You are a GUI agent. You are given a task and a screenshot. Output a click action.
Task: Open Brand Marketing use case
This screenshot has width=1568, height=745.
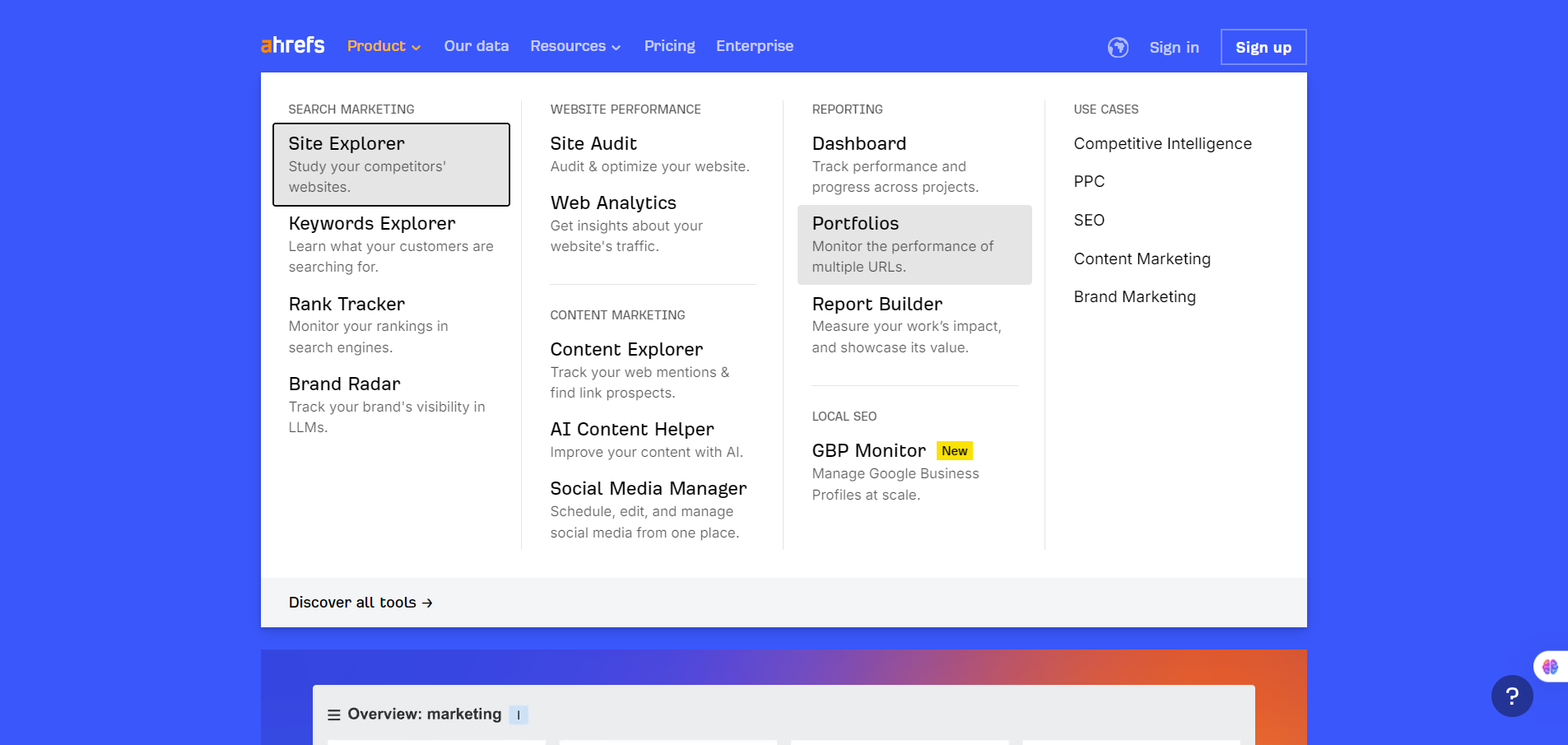coord(1134,297)
